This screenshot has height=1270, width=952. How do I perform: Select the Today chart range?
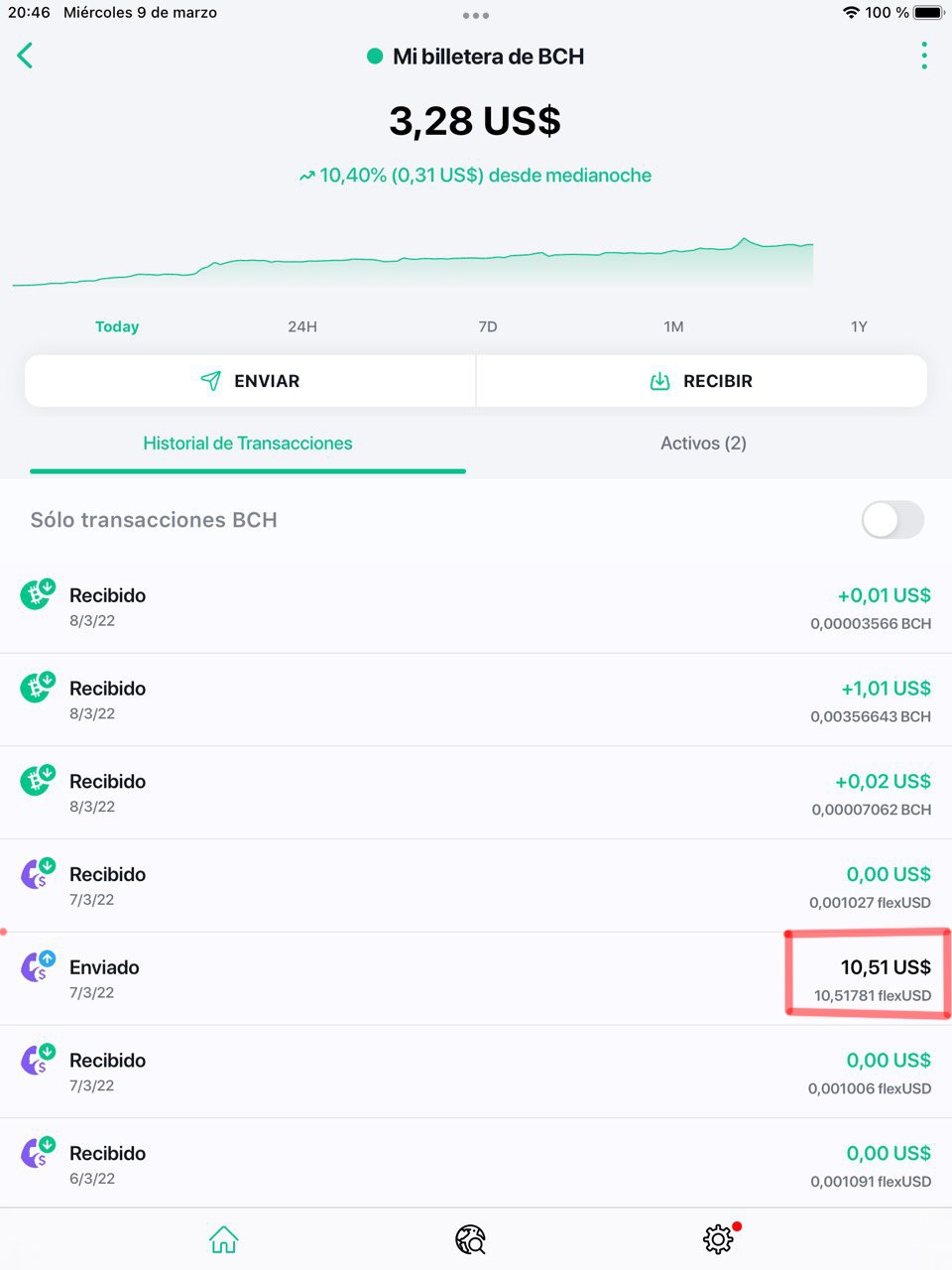pos(117,326)
